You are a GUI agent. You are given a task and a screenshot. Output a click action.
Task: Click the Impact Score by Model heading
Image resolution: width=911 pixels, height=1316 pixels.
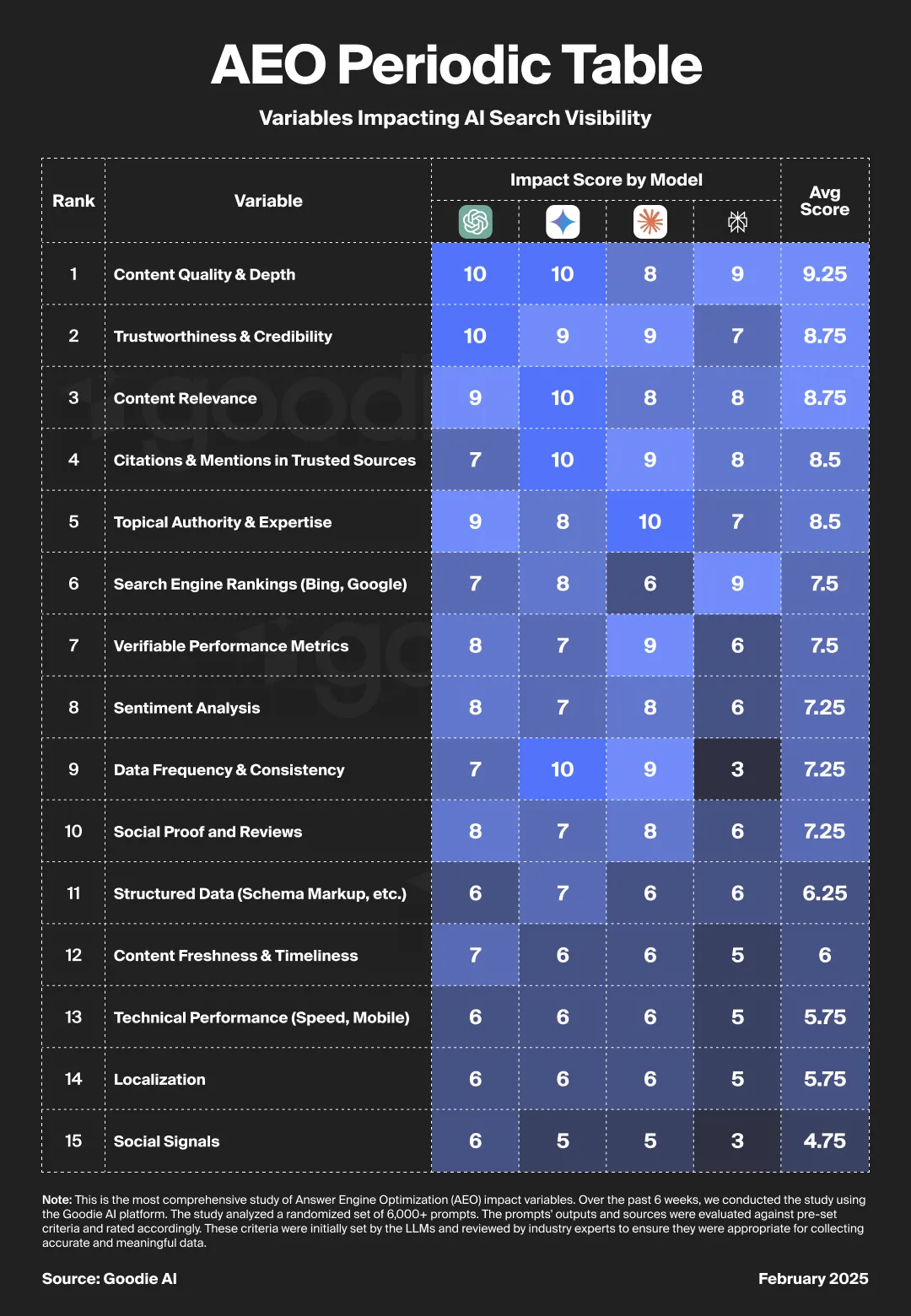[x=606, y=180]
